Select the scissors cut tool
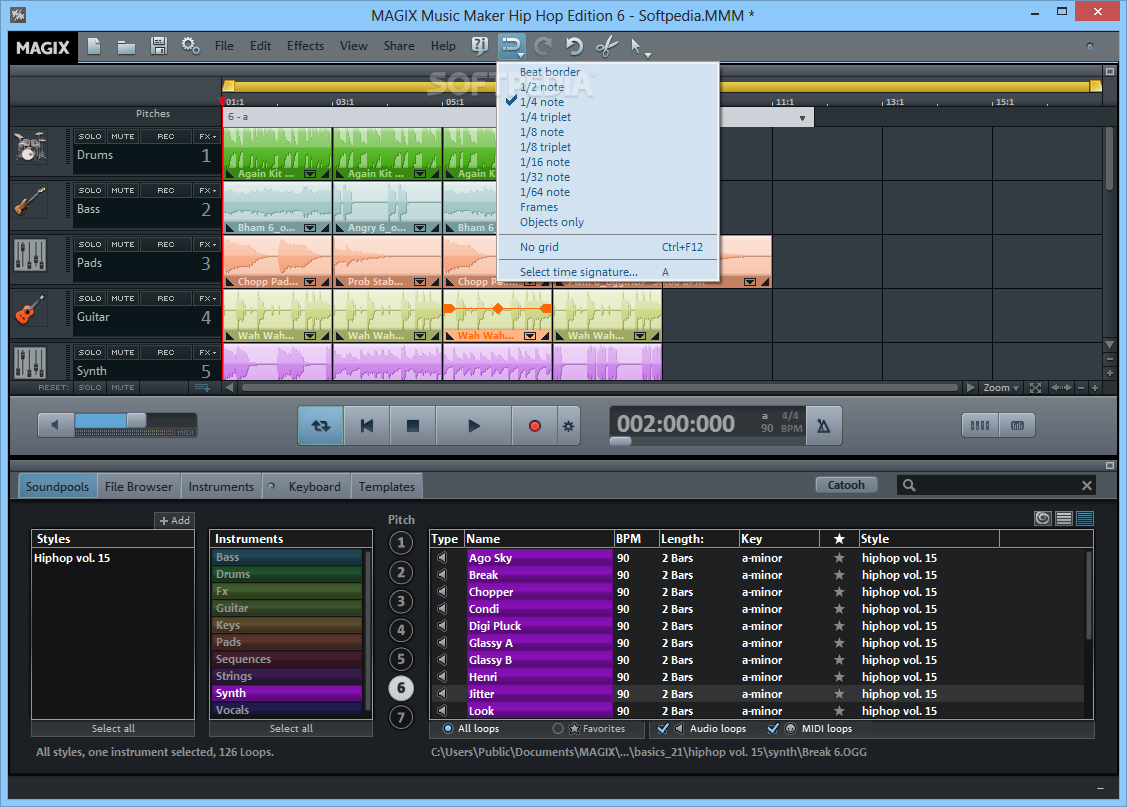The height and width of the screenshot is (807, 1127). 607,47
